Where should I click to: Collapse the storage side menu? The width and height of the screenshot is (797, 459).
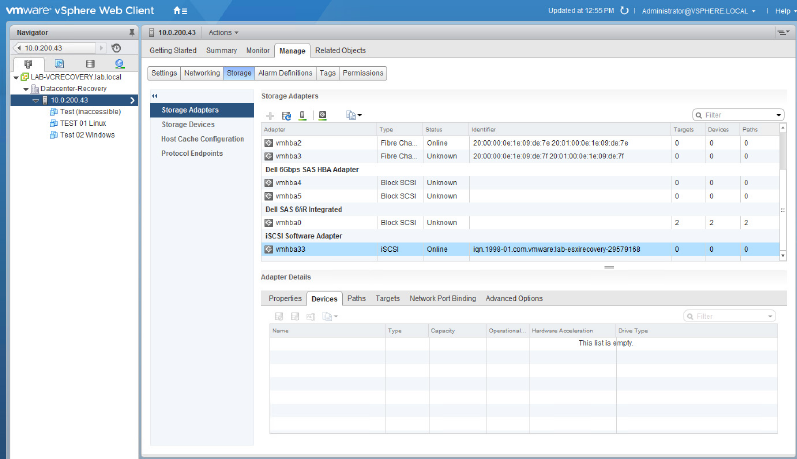(154, 96)
